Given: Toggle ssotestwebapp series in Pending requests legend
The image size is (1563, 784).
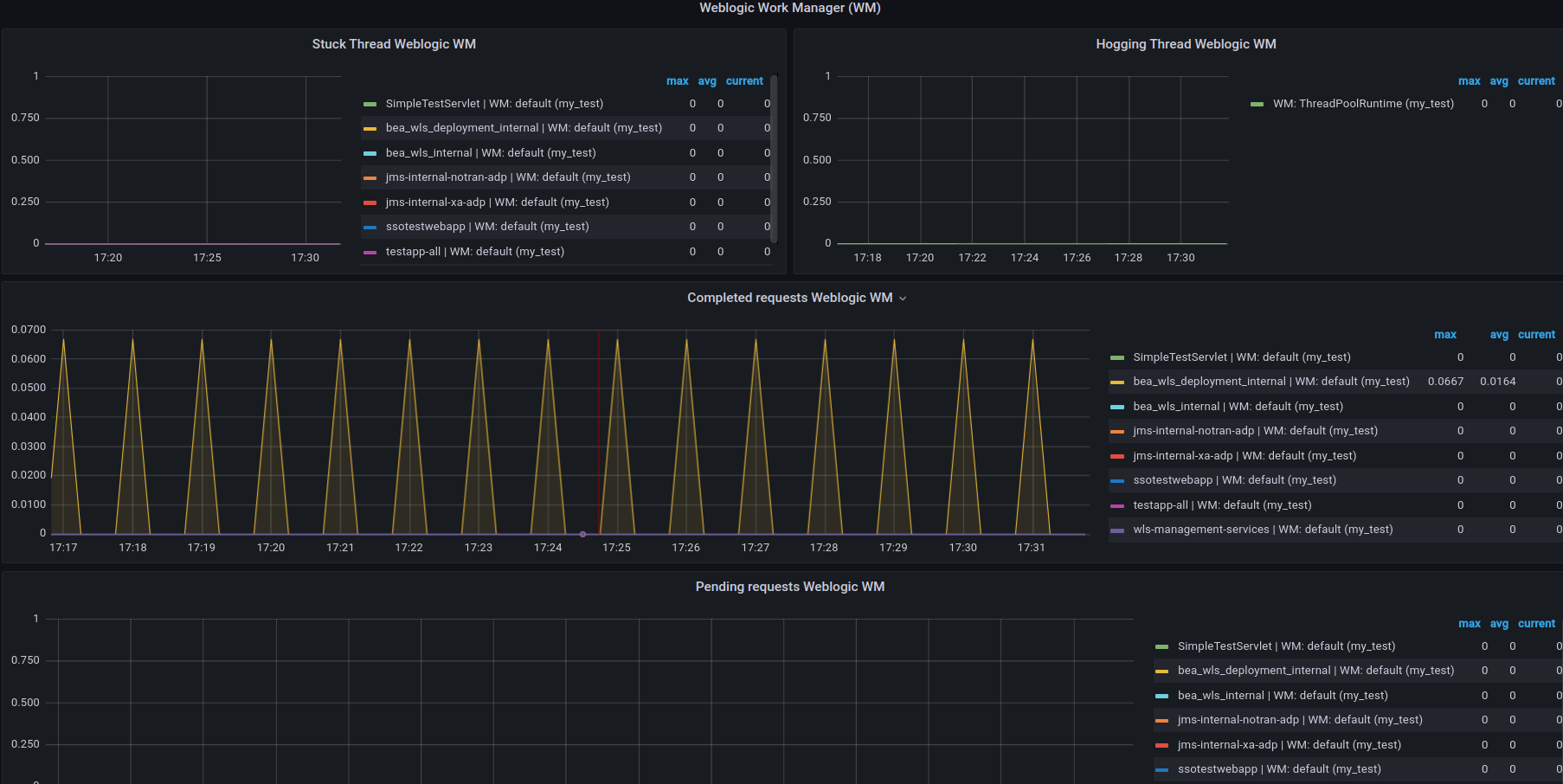Looking at the screenshot, I should [x=1279, y=769].
